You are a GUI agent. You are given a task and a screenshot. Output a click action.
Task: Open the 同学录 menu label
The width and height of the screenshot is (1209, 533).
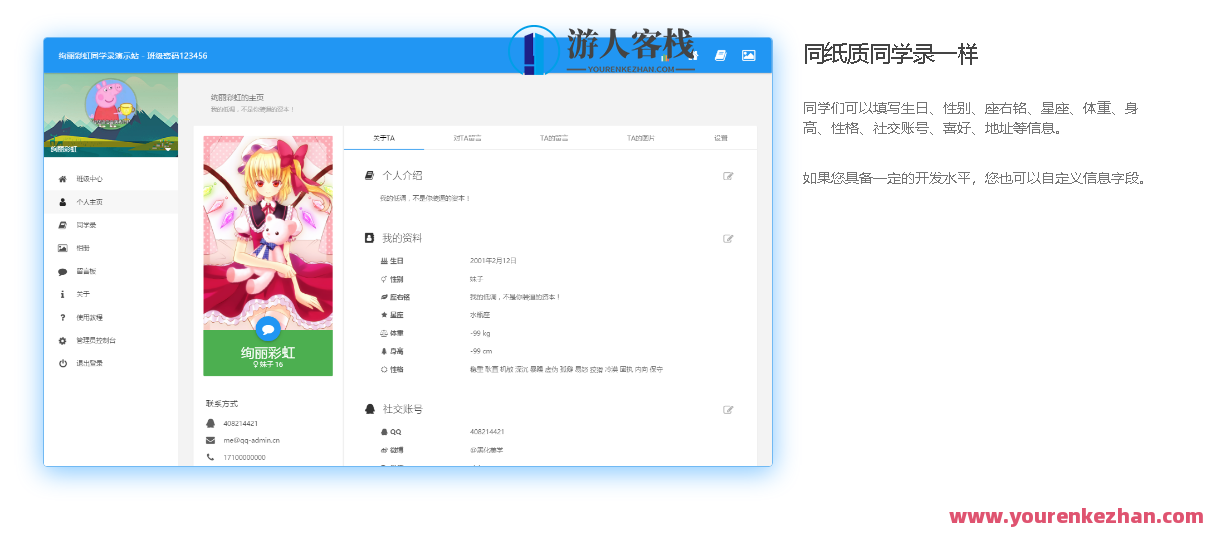86,225
